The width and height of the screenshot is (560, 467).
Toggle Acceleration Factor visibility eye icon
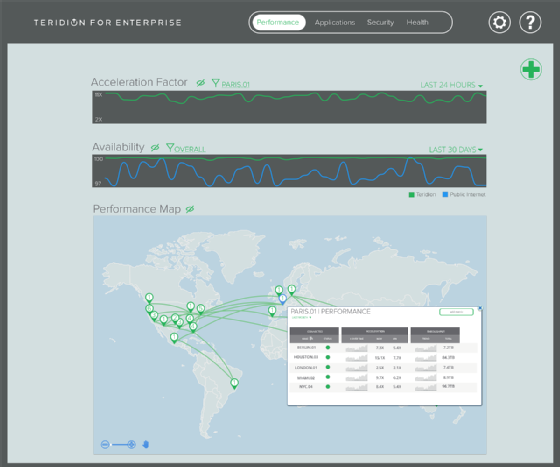point(201,83)
